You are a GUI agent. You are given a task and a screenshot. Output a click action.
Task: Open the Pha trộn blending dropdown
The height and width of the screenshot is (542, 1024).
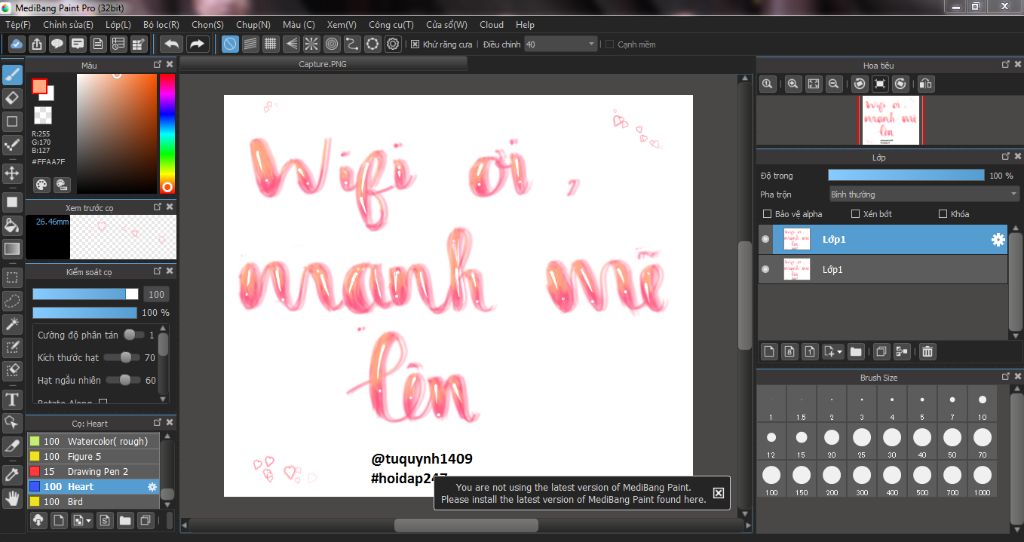point(923,194)
